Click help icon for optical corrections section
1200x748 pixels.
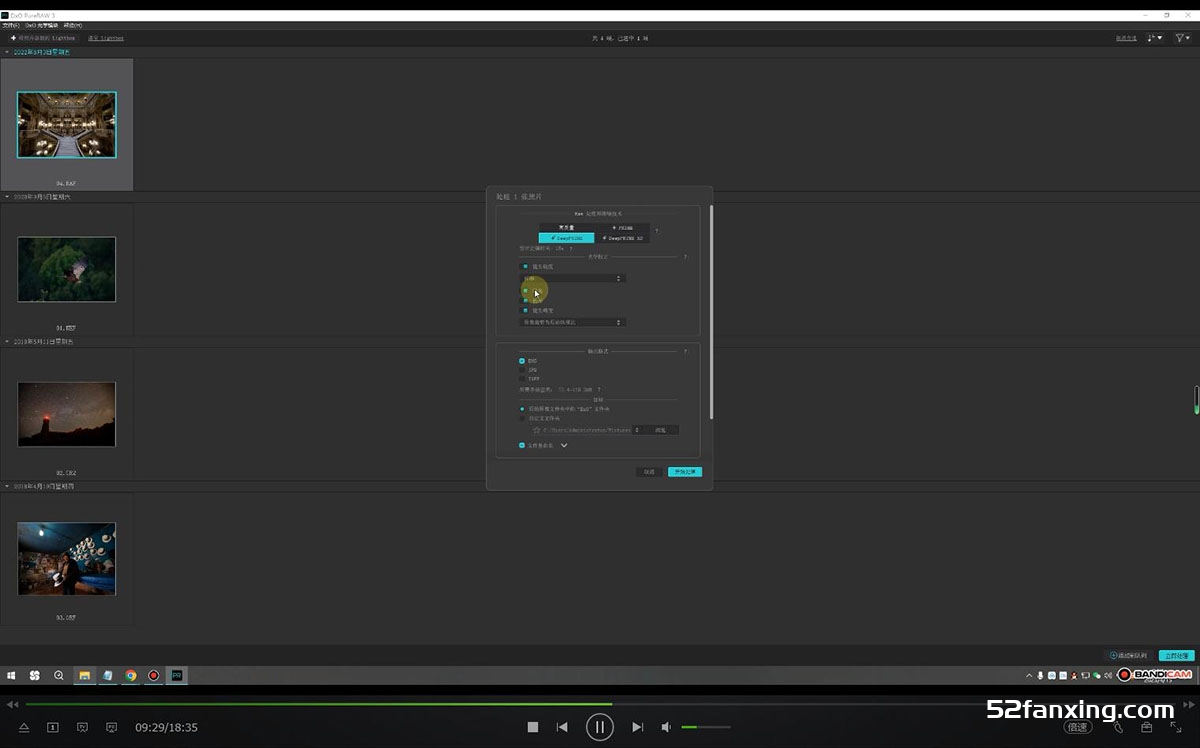tap(685, 257)
